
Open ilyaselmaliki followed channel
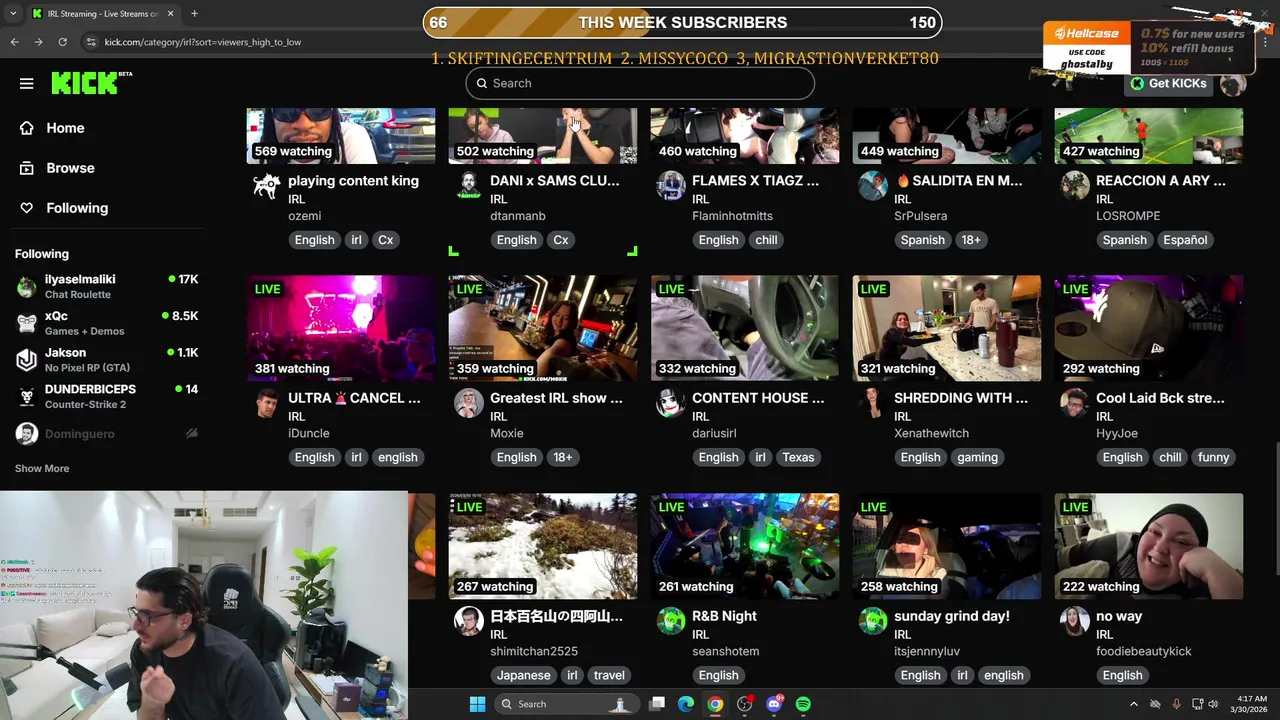pyautogui.click(x=106, y=287)
